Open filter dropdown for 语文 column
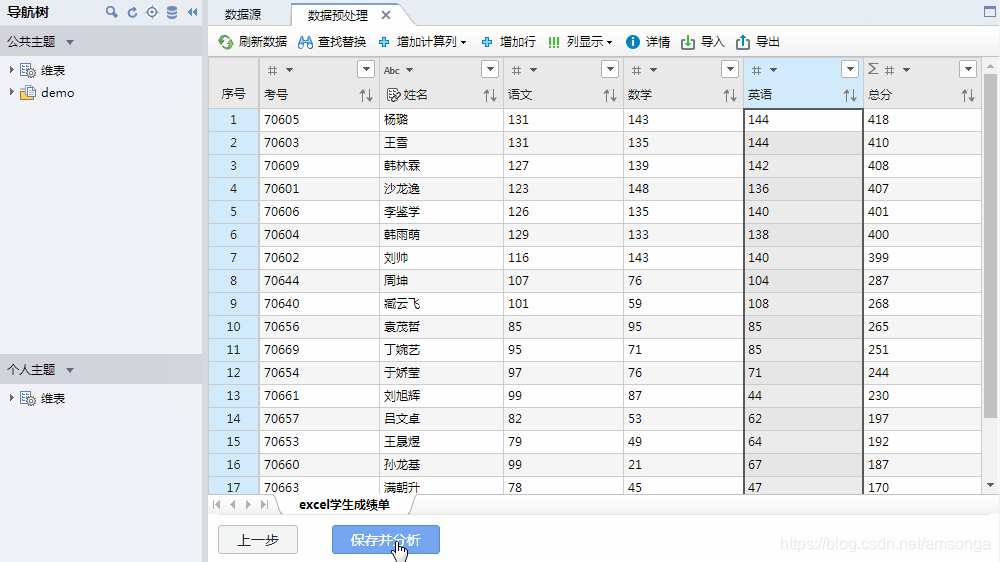Screen dimensions: 1000x562 point(610,69)
